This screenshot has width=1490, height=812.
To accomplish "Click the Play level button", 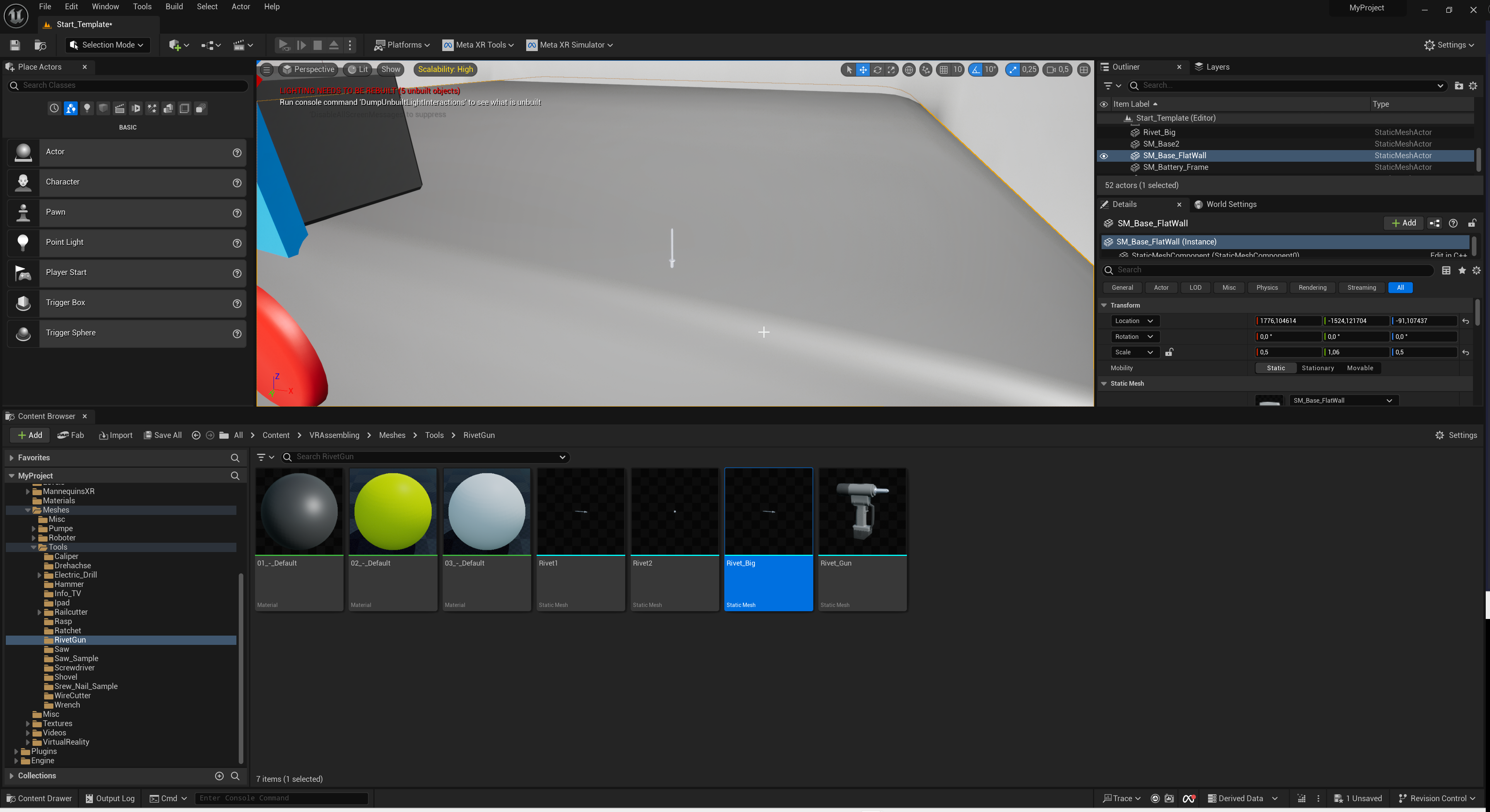I will point(284,44).
